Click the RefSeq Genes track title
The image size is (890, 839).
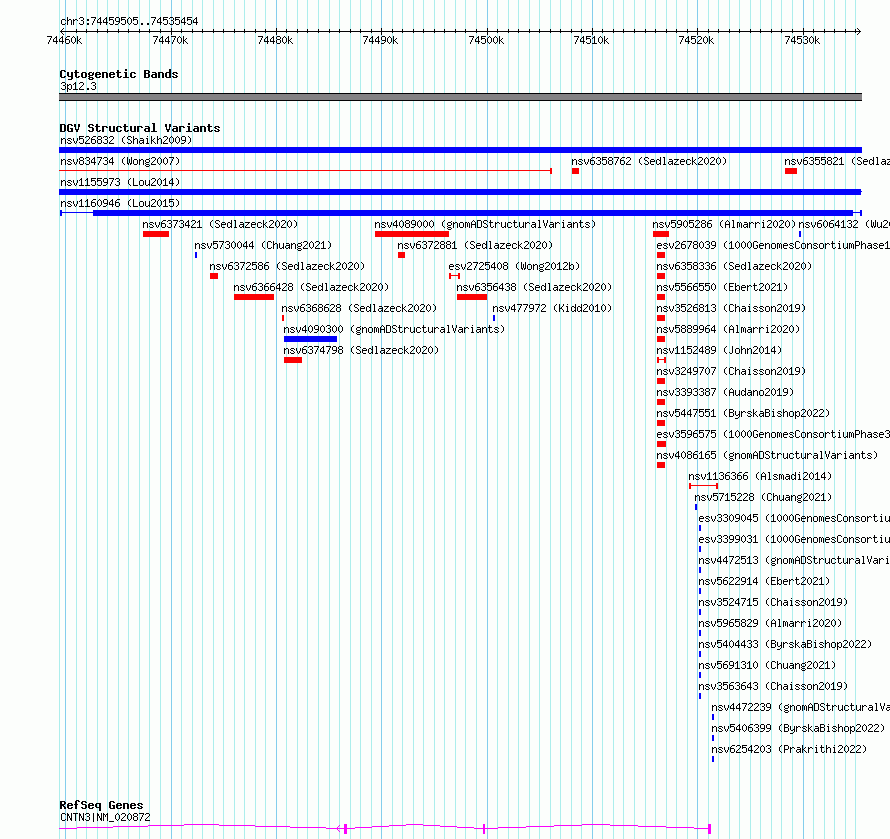pos(101,805)
